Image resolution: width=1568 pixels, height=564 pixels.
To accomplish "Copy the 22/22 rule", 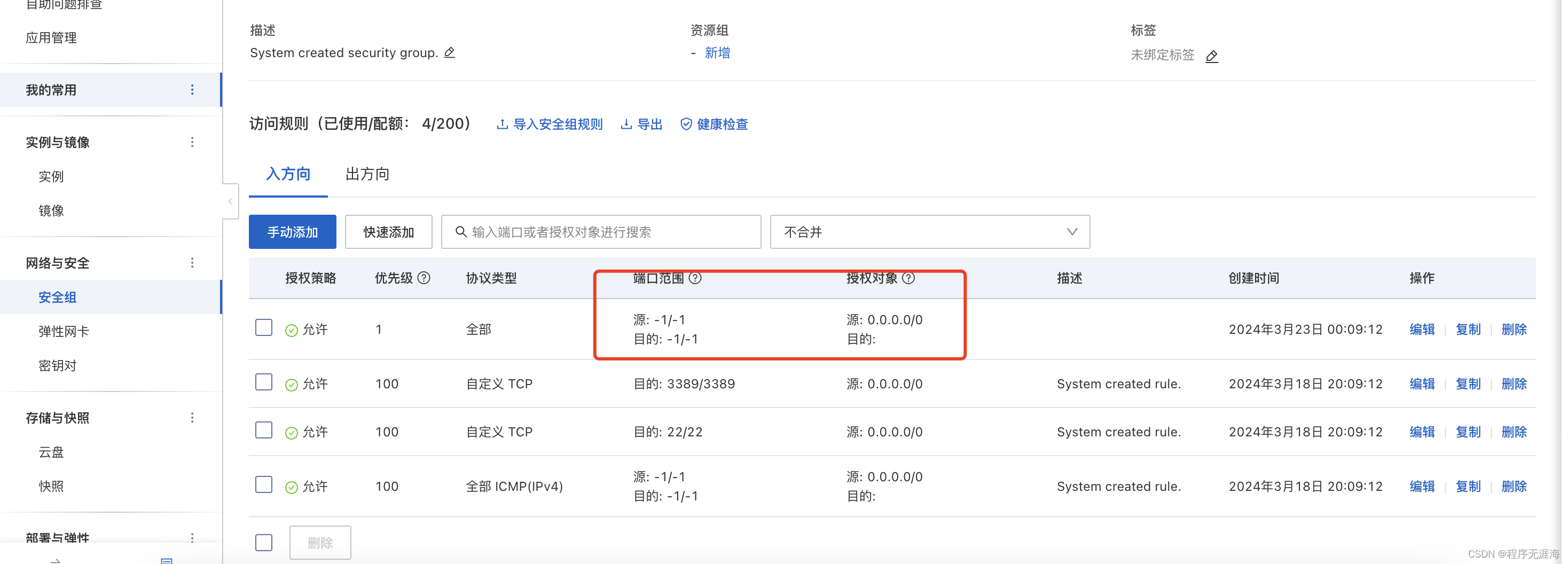I will (1468, 432).
